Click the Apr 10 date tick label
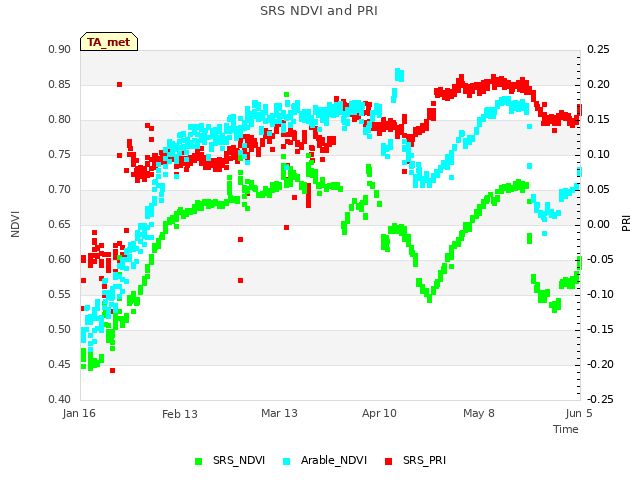The width and height of the screenshot is (640, 480). click(x=379, y=413)
